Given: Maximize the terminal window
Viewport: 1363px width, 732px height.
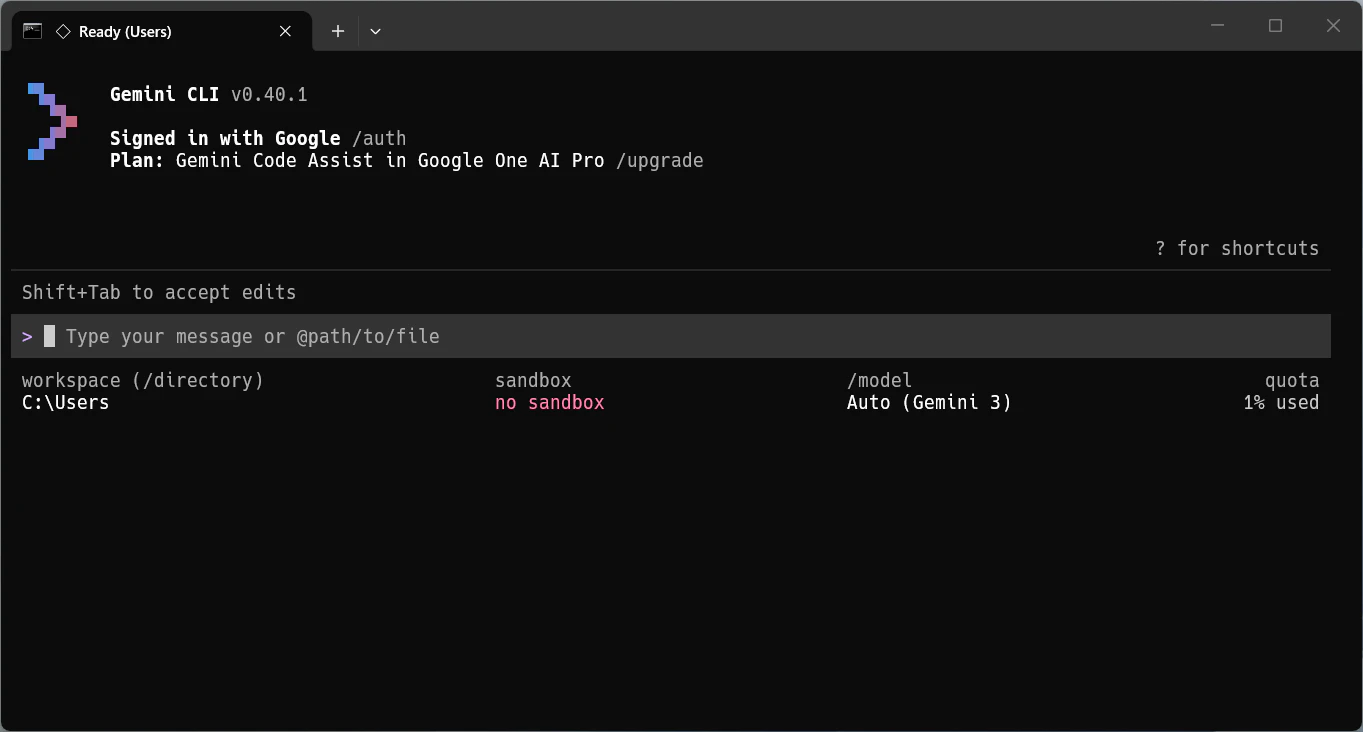Looking at the screenshot, I should 1275,26.
